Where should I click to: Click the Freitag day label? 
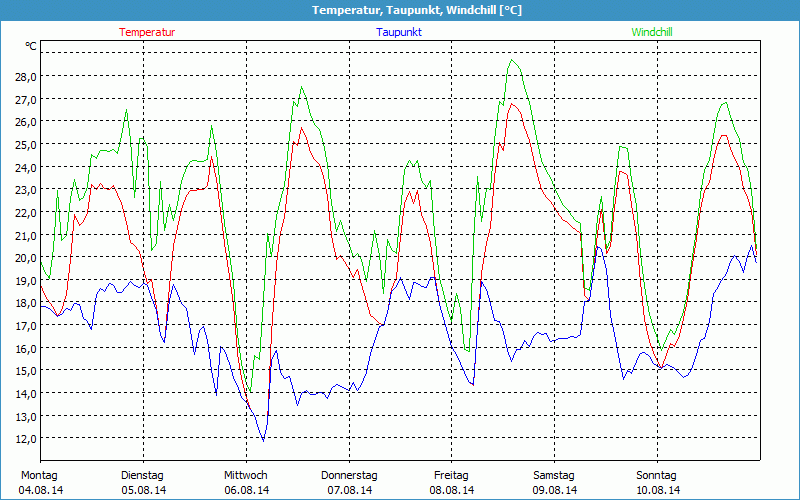pyautogui.click(x=451, y=476)
